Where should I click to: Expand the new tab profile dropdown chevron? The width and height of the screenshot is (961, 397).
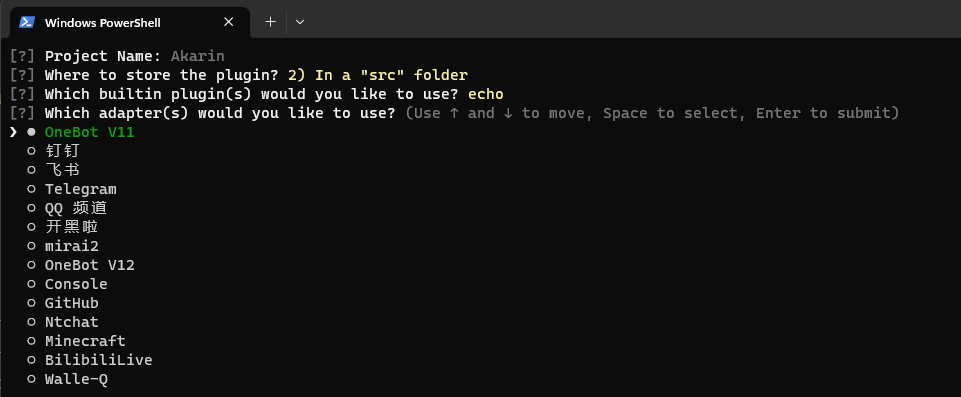click(x=300, y=22)
